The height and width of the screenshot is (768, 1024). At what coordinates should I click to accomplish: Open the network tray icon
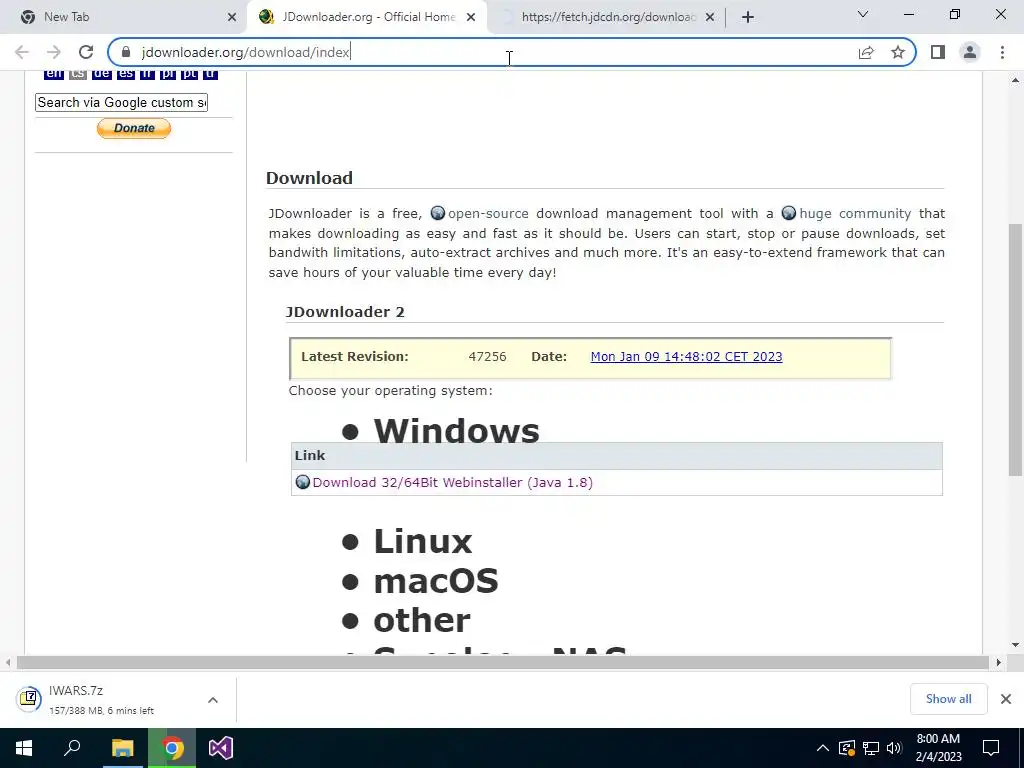point(871,748)
